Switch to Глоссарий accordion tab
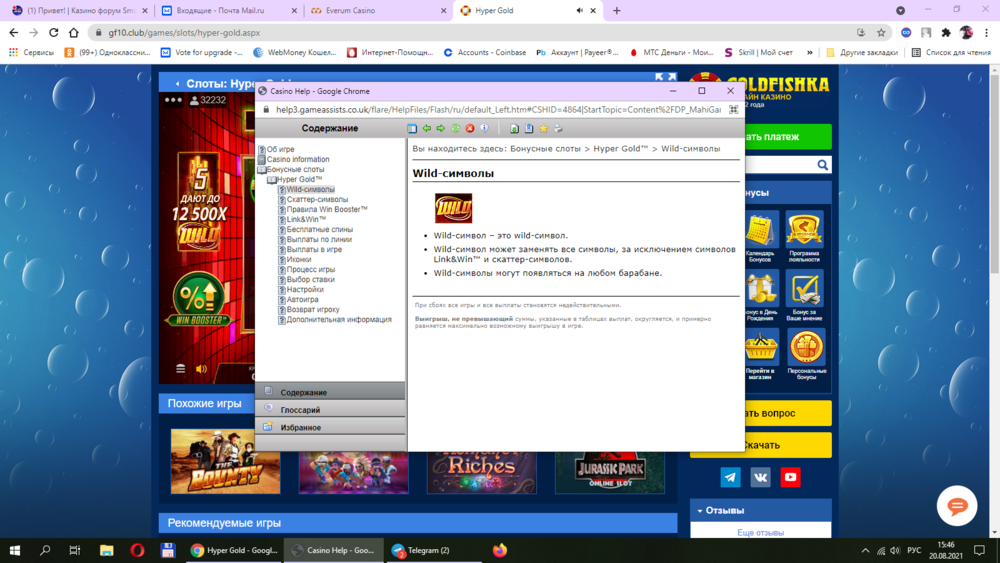The height and width of the screenshot is (563, 1000). tap(330, 410)
